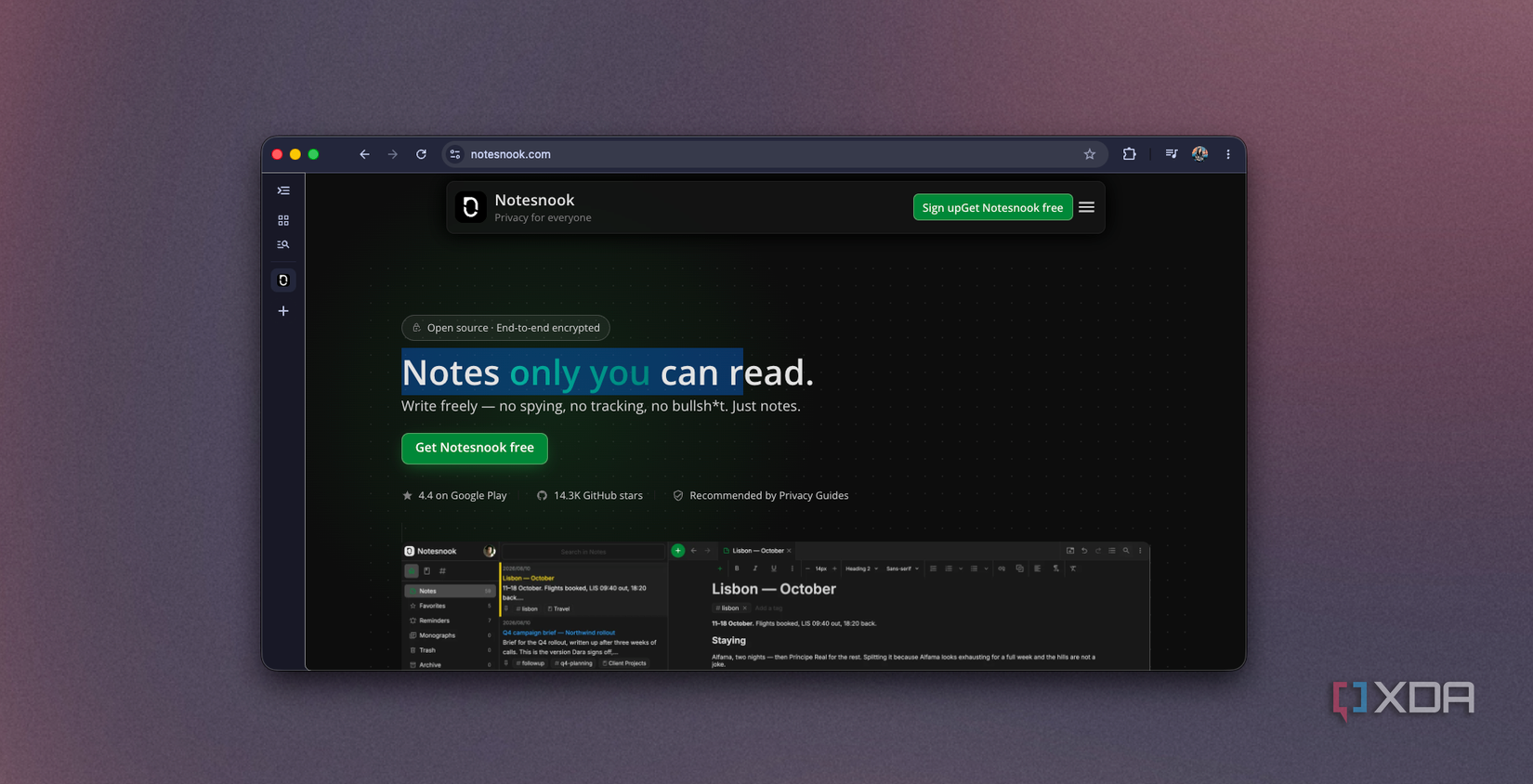Click the browser forward arrow

click(393, 154)
